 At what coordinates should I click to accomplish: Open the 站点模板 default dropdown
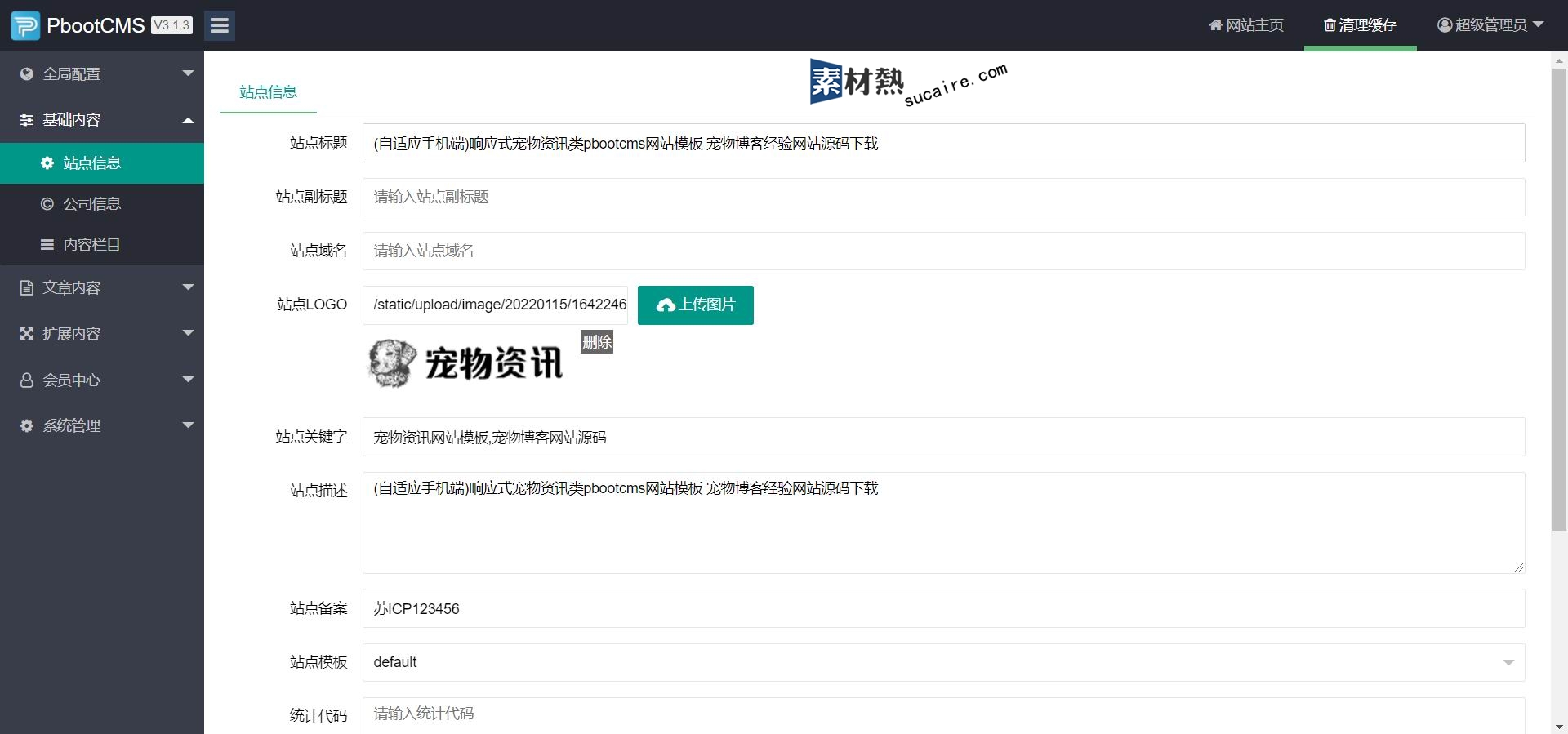click(943, 662)
